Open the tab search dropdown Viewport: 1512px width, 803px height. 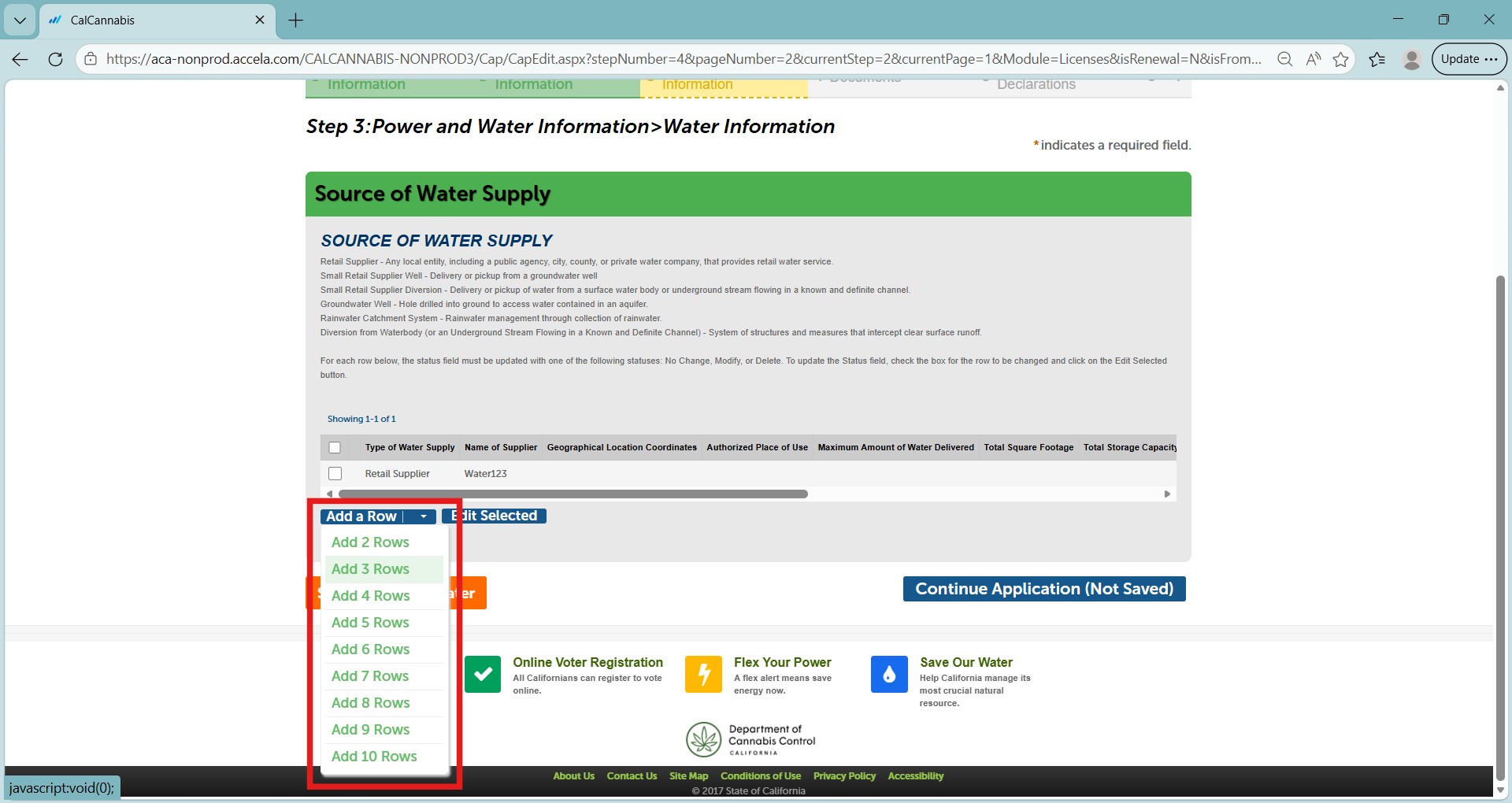[20, 20]
